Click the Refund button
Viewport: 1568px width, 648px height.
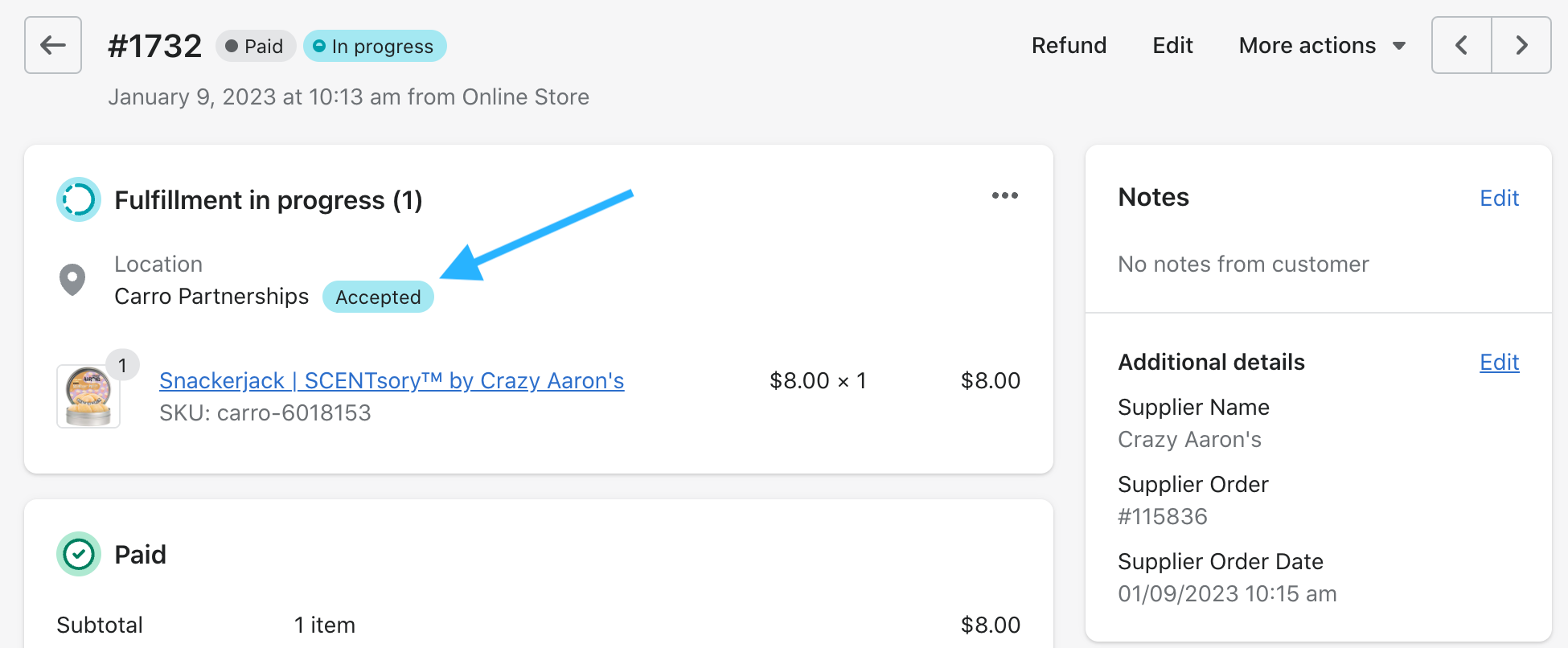[1069, 46]
